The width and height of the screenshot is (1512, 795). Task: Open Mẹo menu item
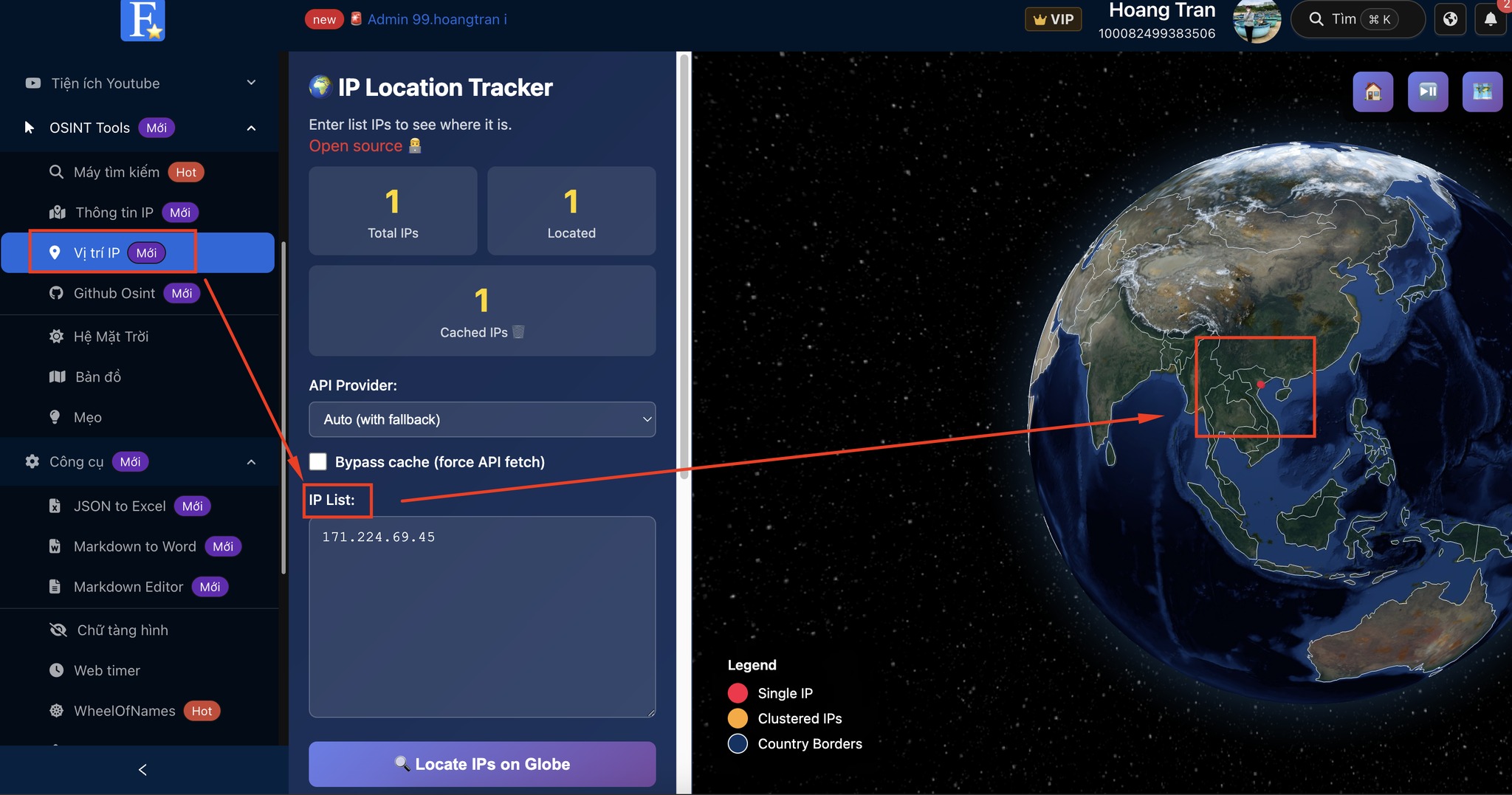click(x=139, y=418)
